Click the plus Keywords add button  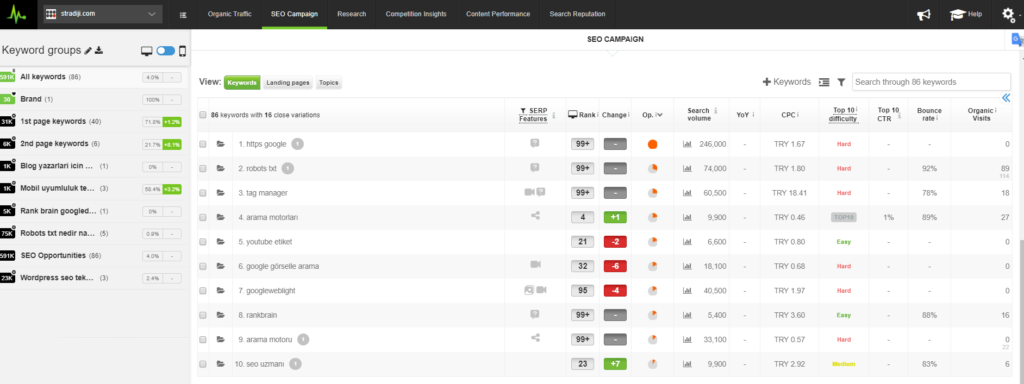[786, 82]
